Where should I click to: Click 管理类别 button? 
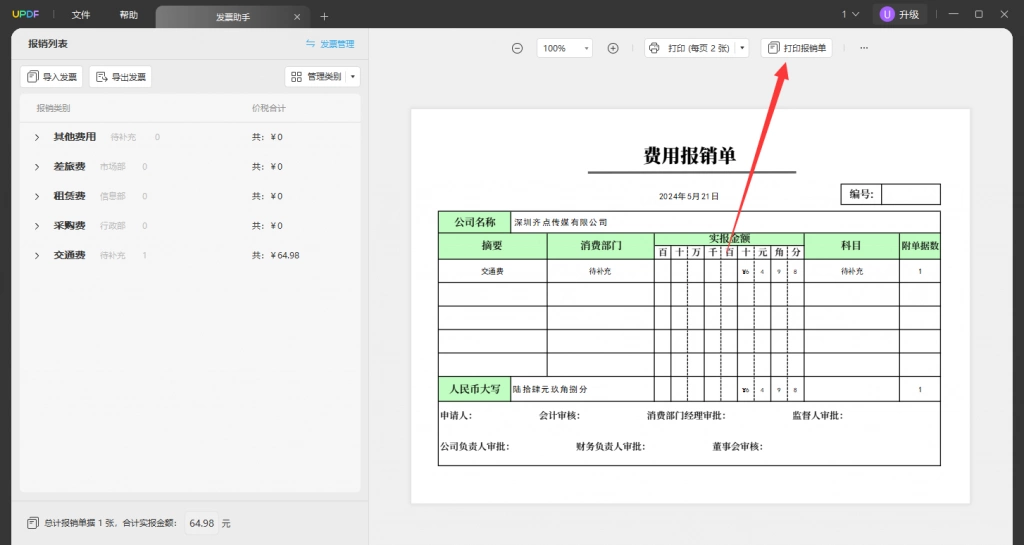[316, 77]
